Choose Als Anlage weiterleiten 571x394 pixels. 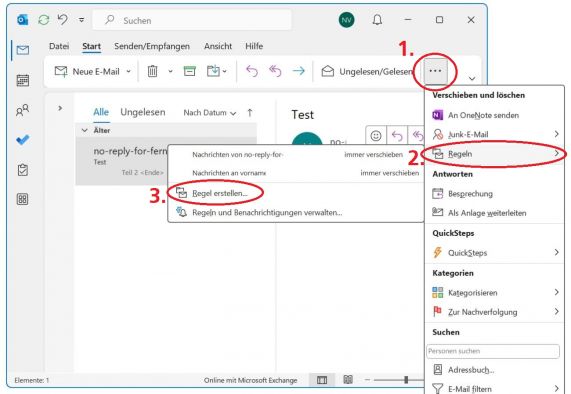pyautogui.click(x=494, y=213)
